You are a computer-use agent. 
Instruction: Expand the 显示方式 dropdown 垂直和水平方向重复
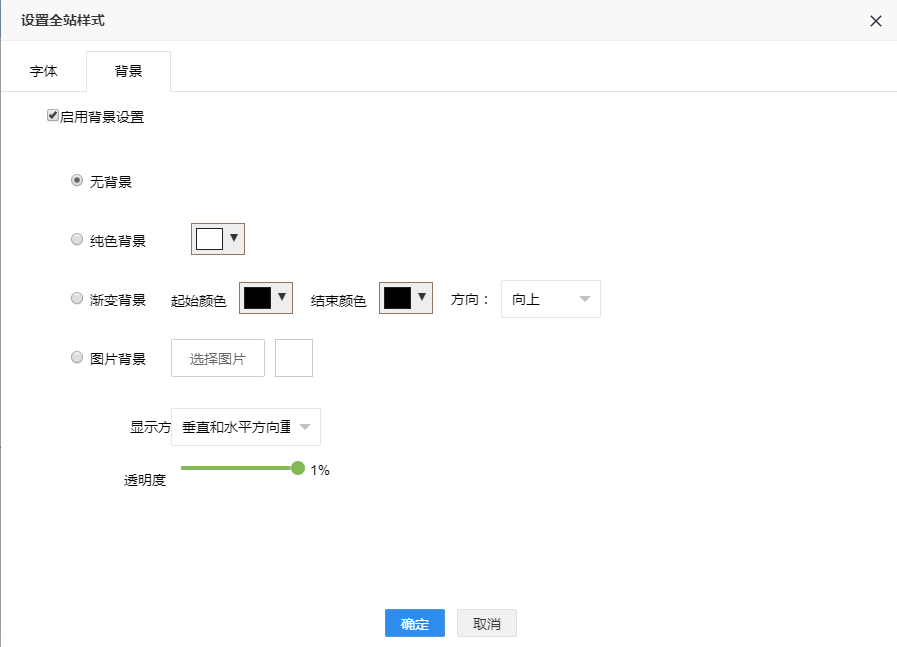point(246,427)
